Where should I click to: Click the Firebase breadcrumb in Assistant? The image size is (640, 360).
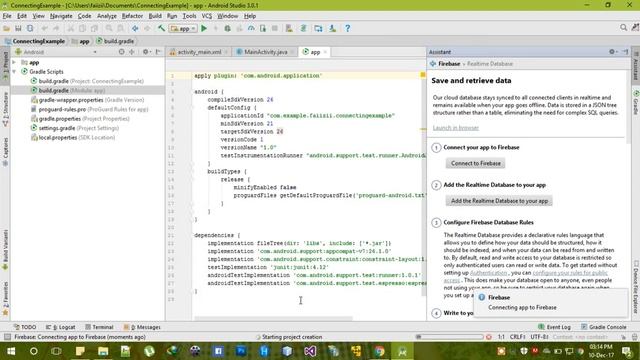[449, 64]
